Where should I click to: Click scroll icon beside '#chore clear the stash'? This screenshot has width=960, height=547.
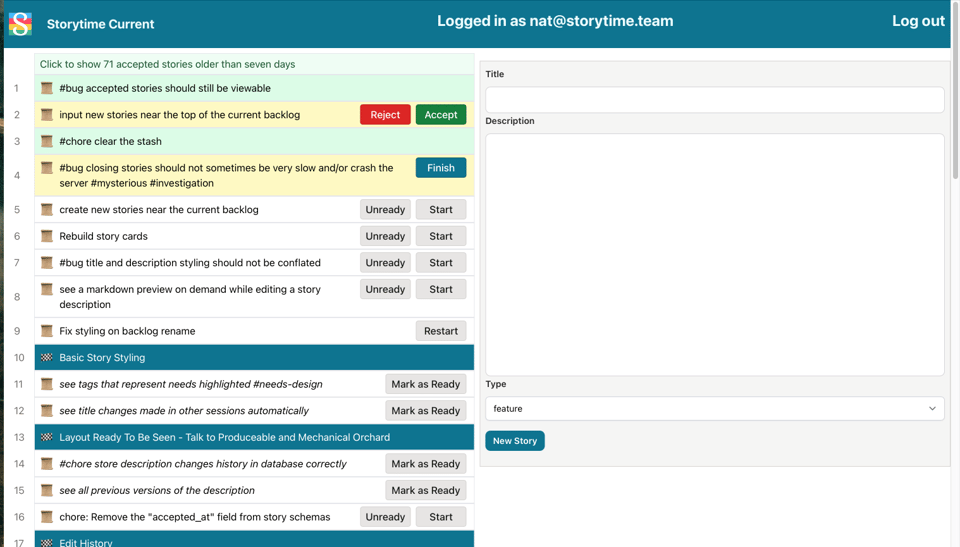pyautogui.click(x=47, y=141)
